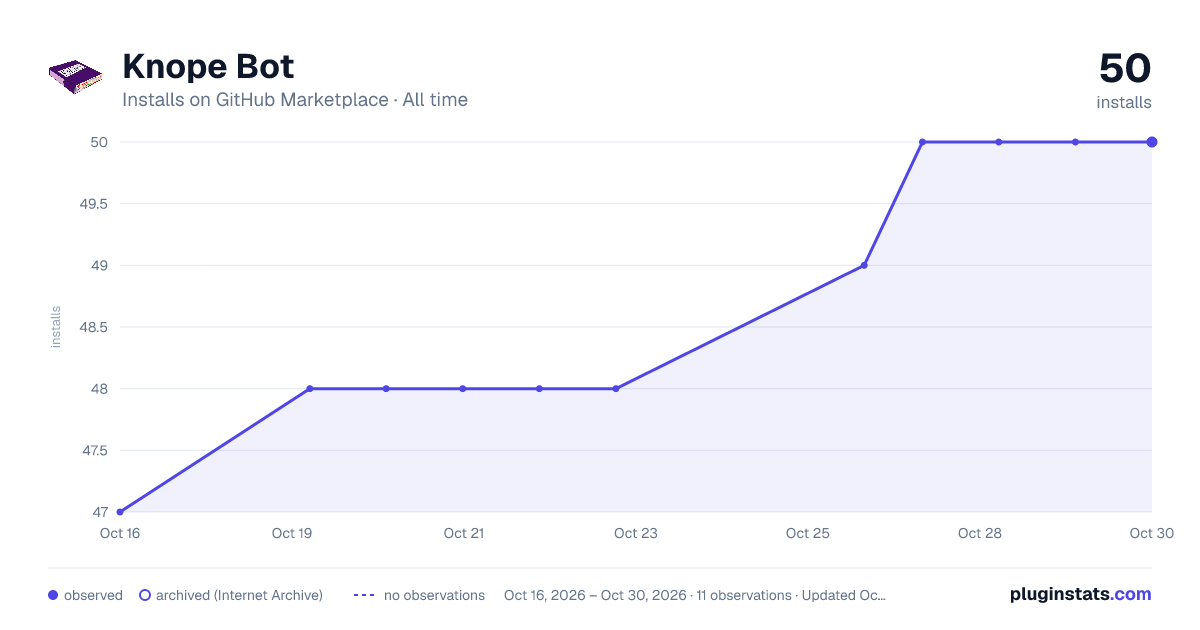This screenshot has width=1200, height=630.
Task: Select the first data point reaching 50 installs
Action: [922, 142]
